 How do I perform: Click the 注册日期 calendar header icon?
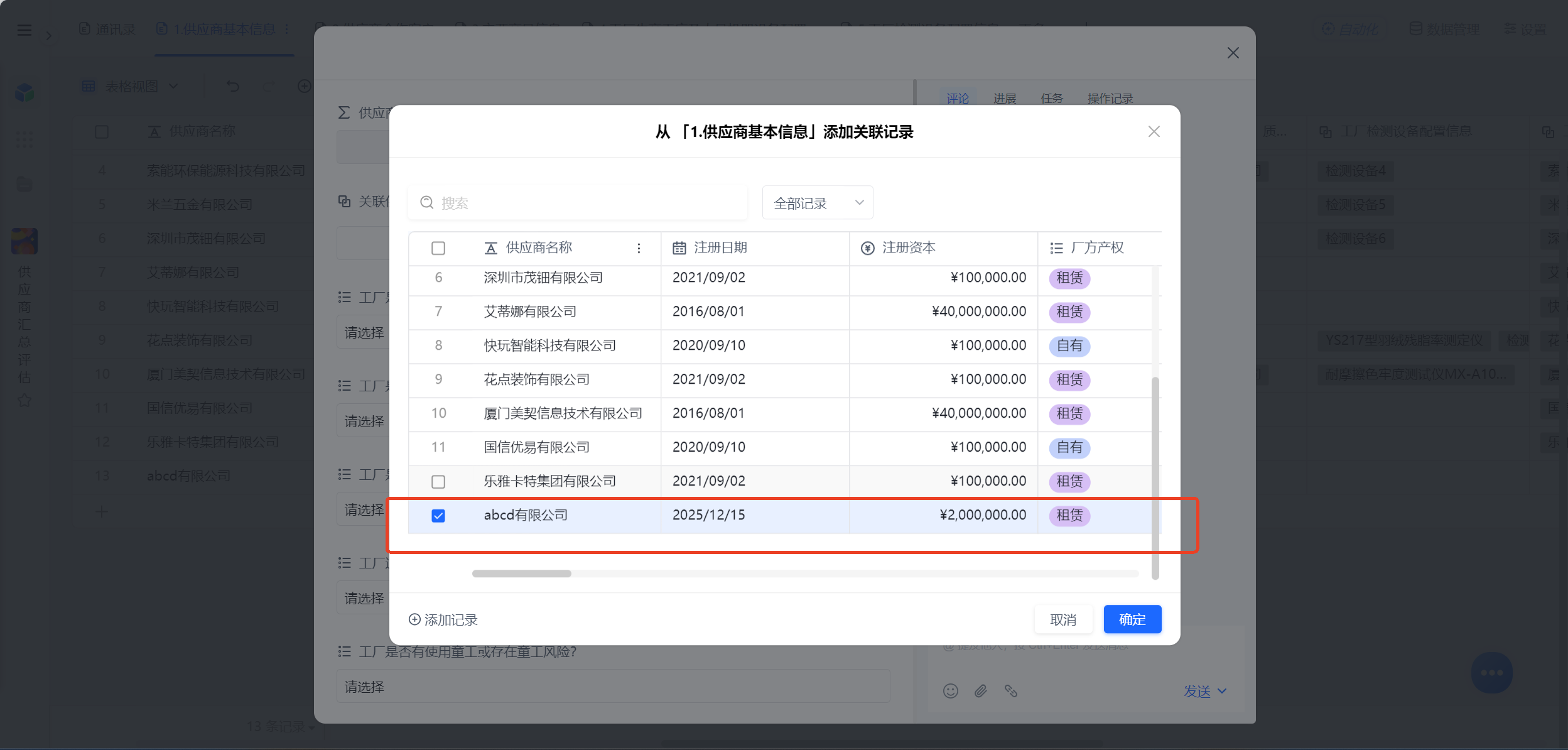click(x=679, y=248)
